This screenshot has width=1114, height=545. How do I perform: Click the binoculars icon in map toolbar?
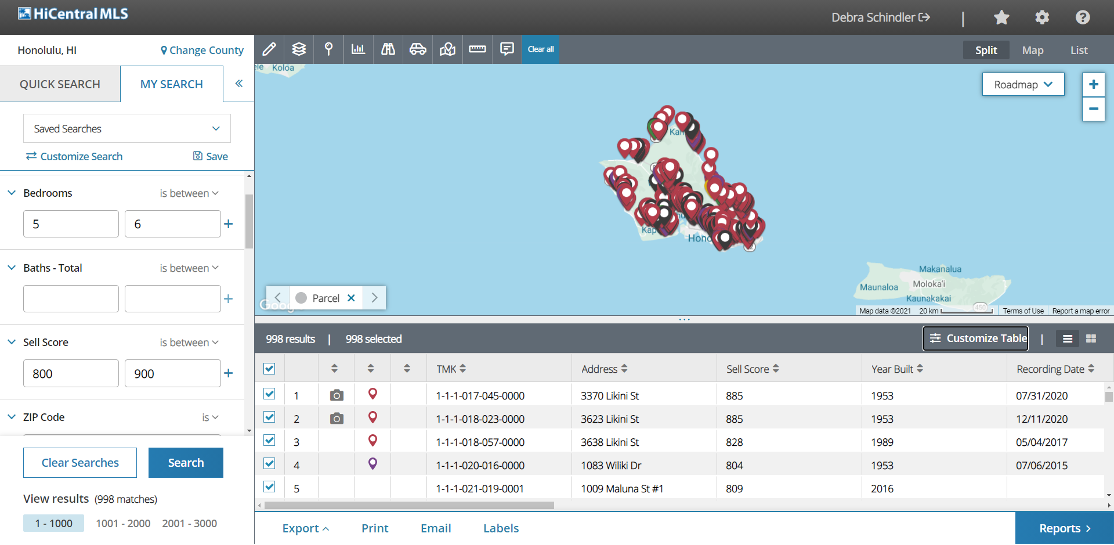click(x=388, y=49)
